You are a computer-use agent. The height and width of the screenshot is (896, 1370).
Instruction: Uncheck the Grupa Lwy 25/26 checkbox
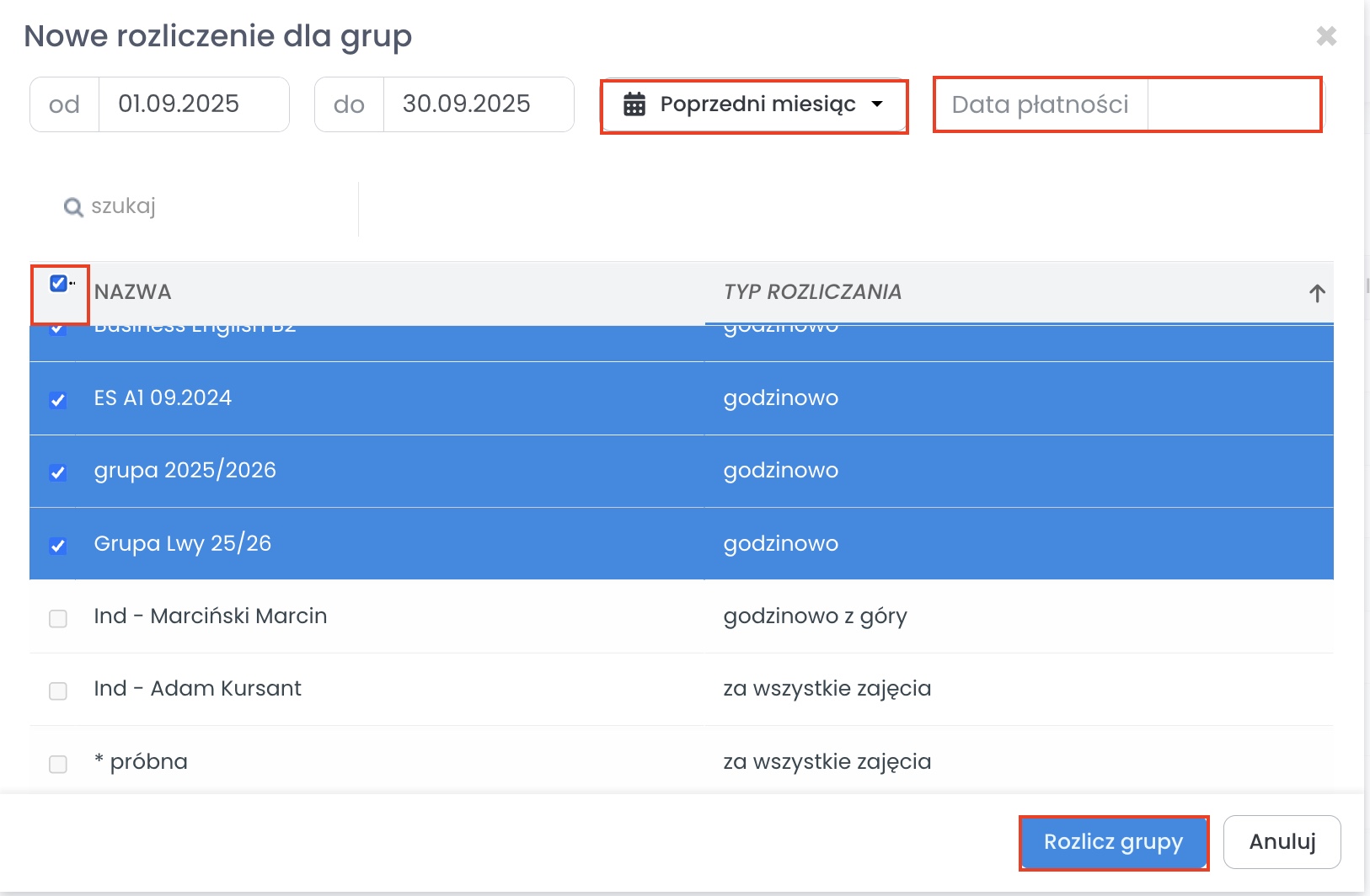tap(58, 546)
